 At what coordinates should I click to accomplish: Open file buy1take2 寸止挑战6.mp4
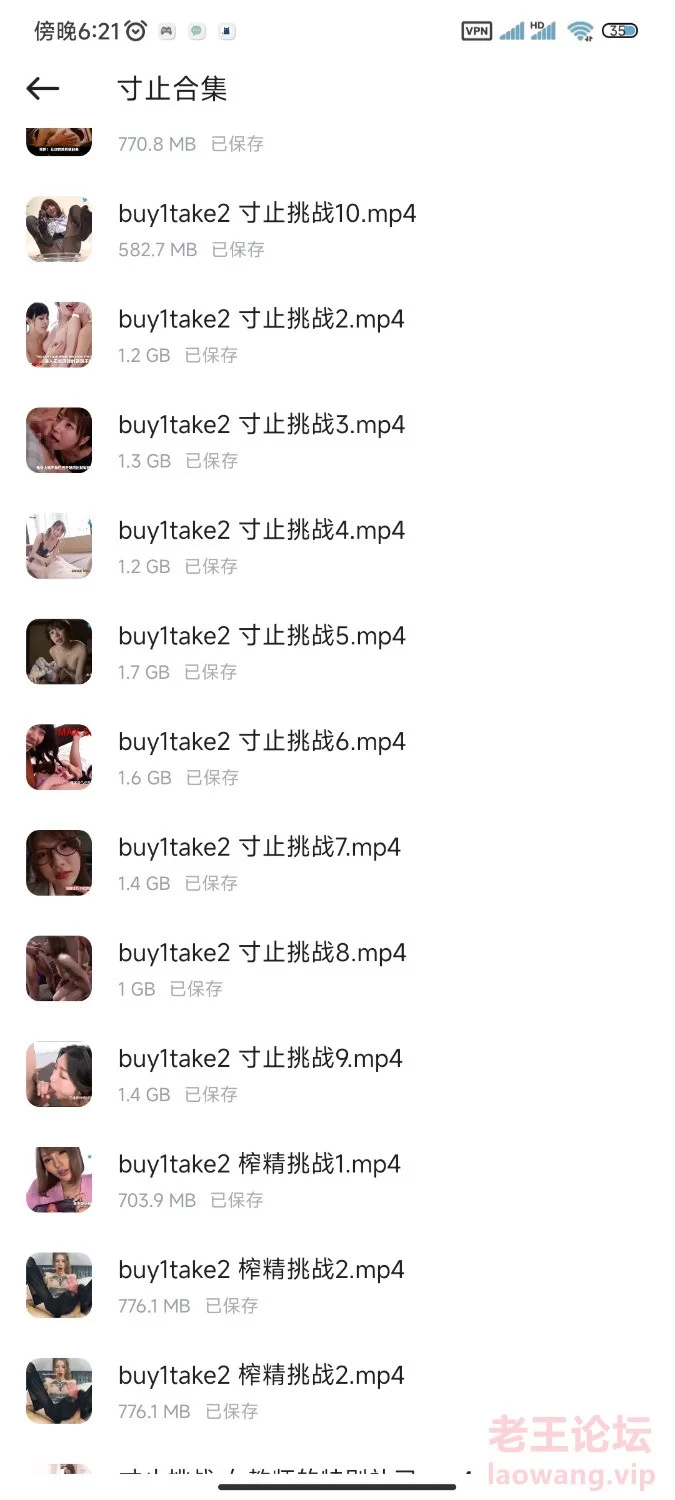[337, 756]
